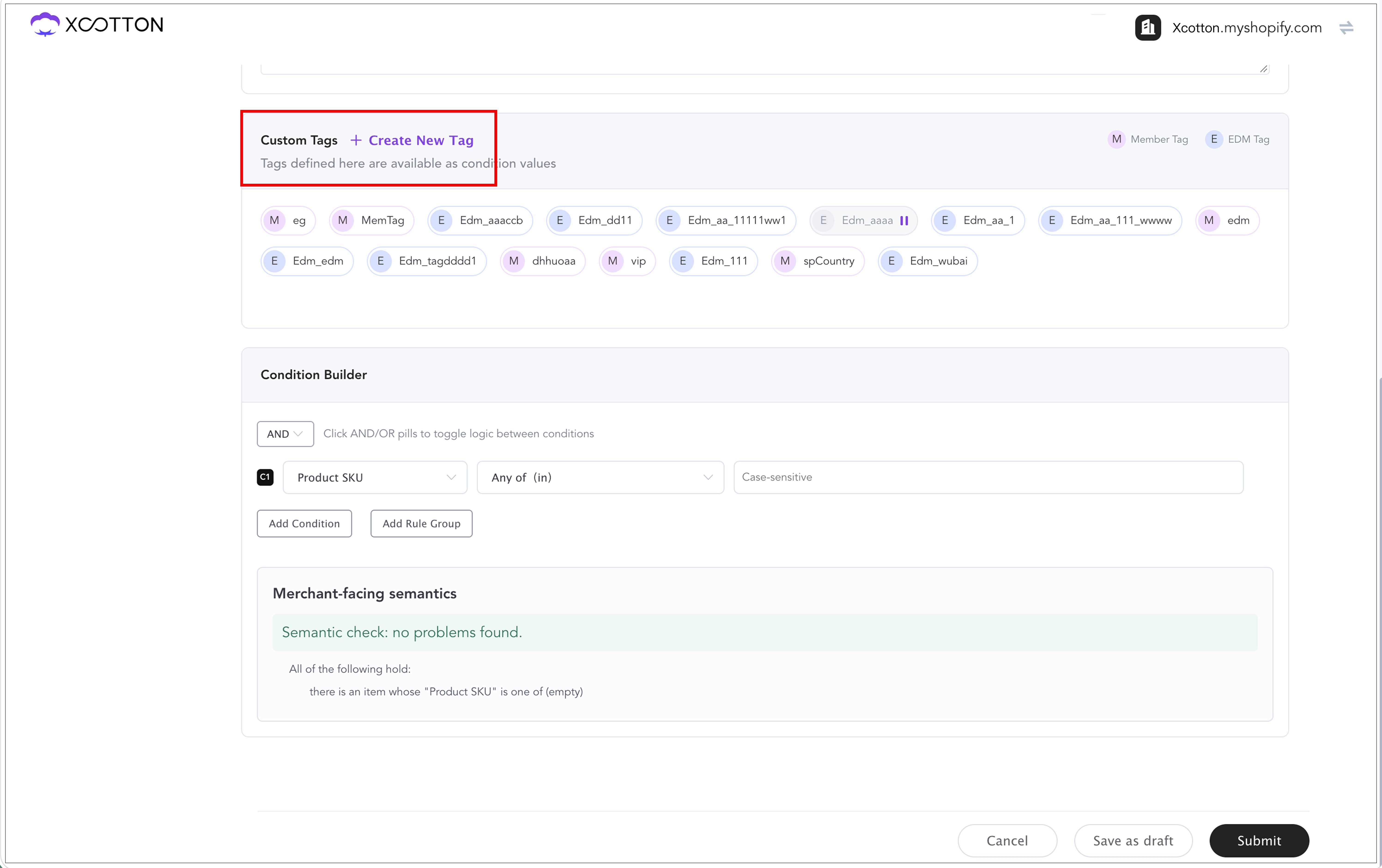
Task: Open the AND logic dropdown
Action: tap(285, 434)
